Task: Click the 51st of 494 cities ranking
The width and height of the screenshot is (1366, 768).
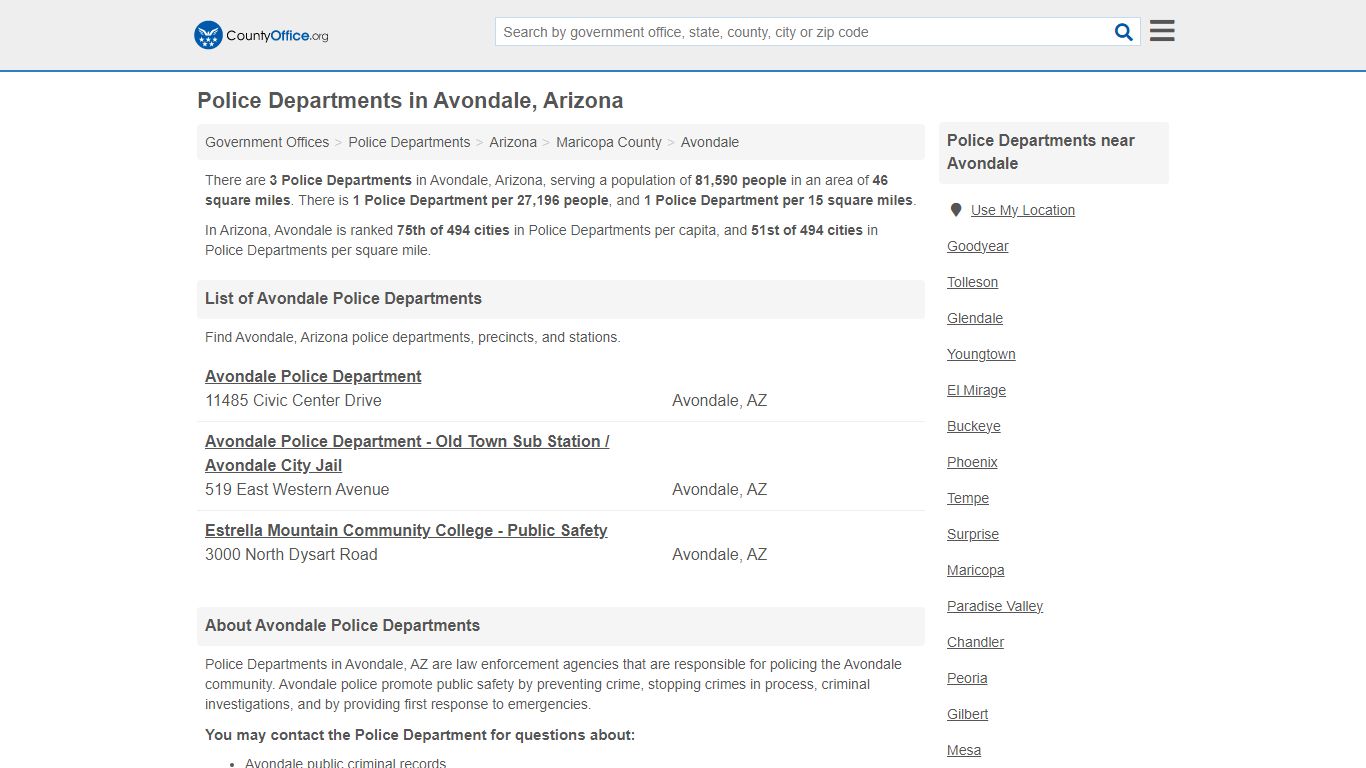Action: coord(807,230)
